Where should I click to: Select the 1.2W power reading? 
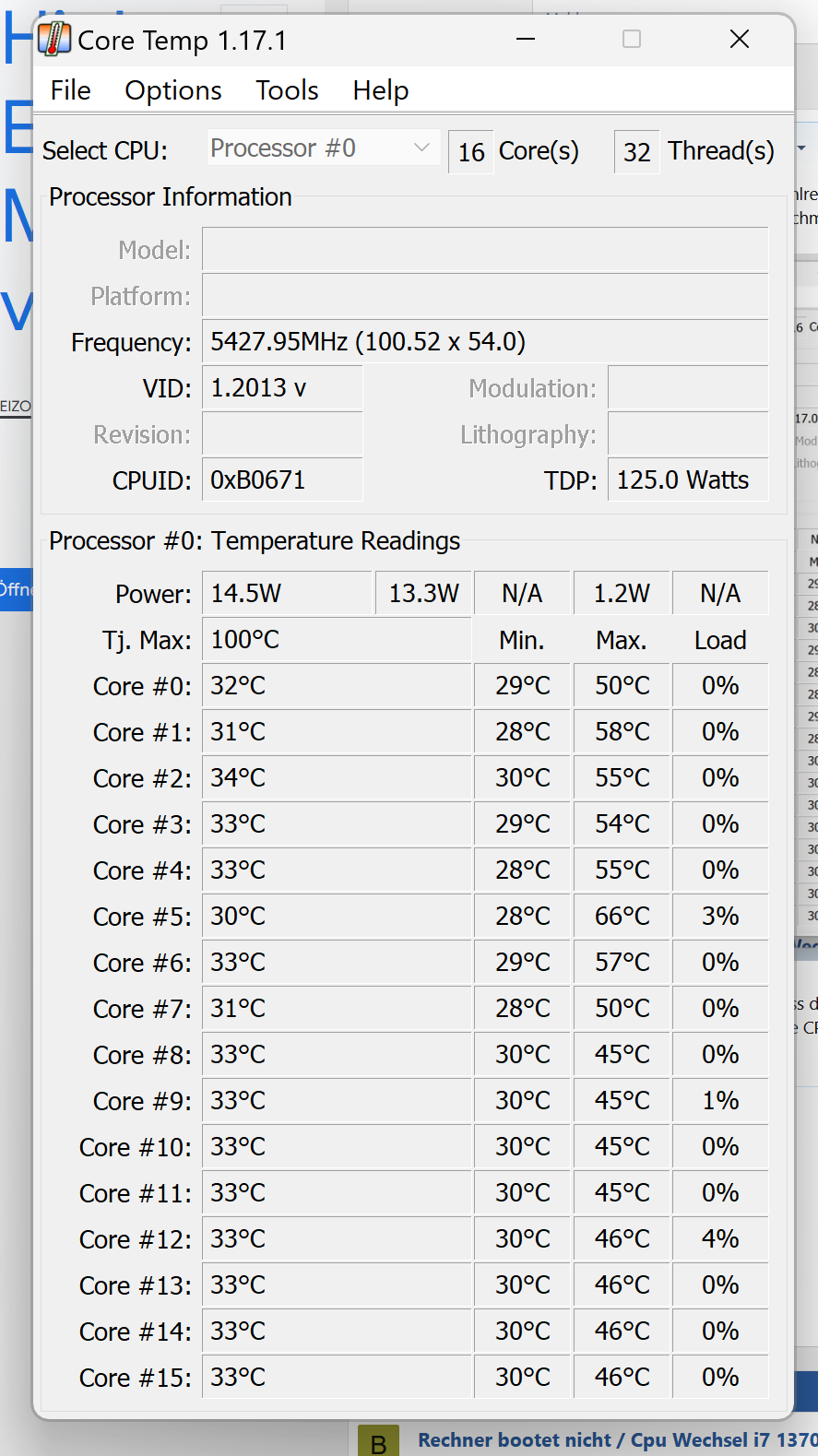(622, 594)
